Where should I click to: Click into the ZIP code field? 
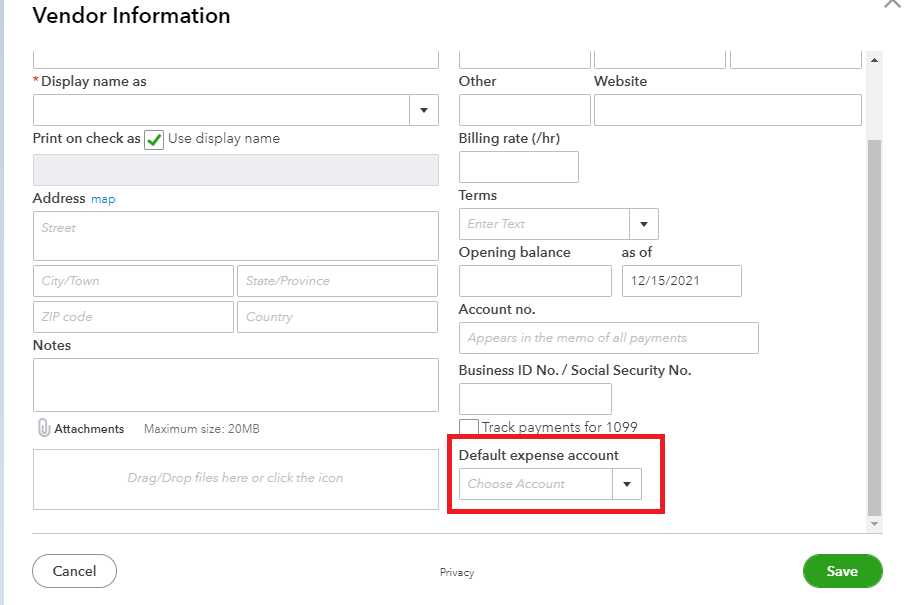pyautogui.click(x=133, y=317)
